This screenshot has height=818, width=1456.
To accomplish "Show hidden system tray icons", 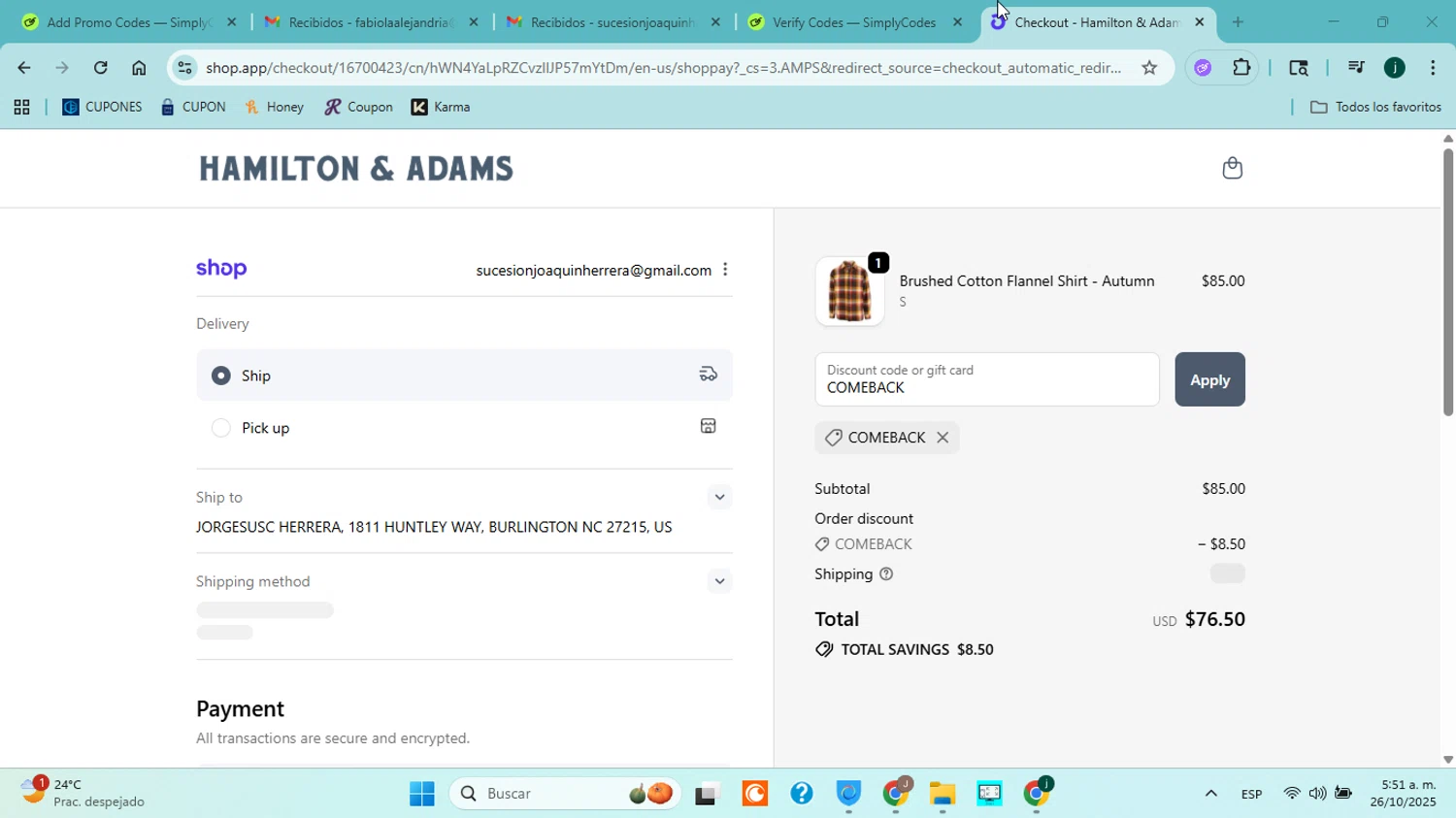I will [x=1210, y=794].
